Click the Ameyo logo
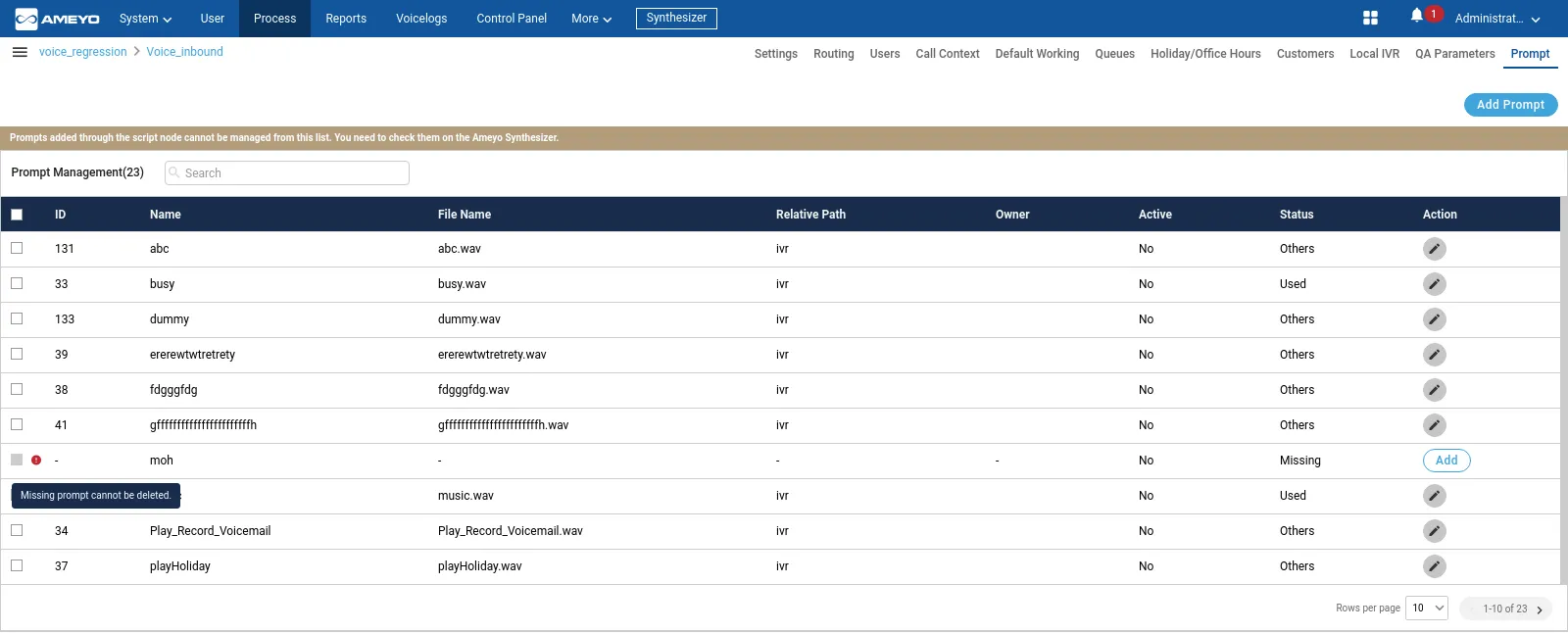 58,19
